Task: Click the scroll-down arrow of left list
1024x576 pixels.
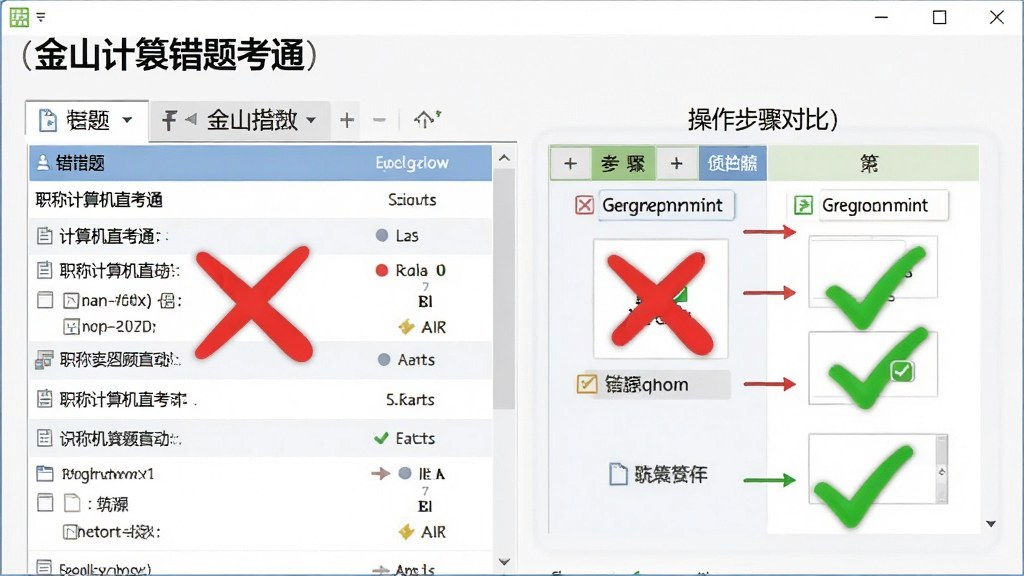Action: (x=504, y=562)
